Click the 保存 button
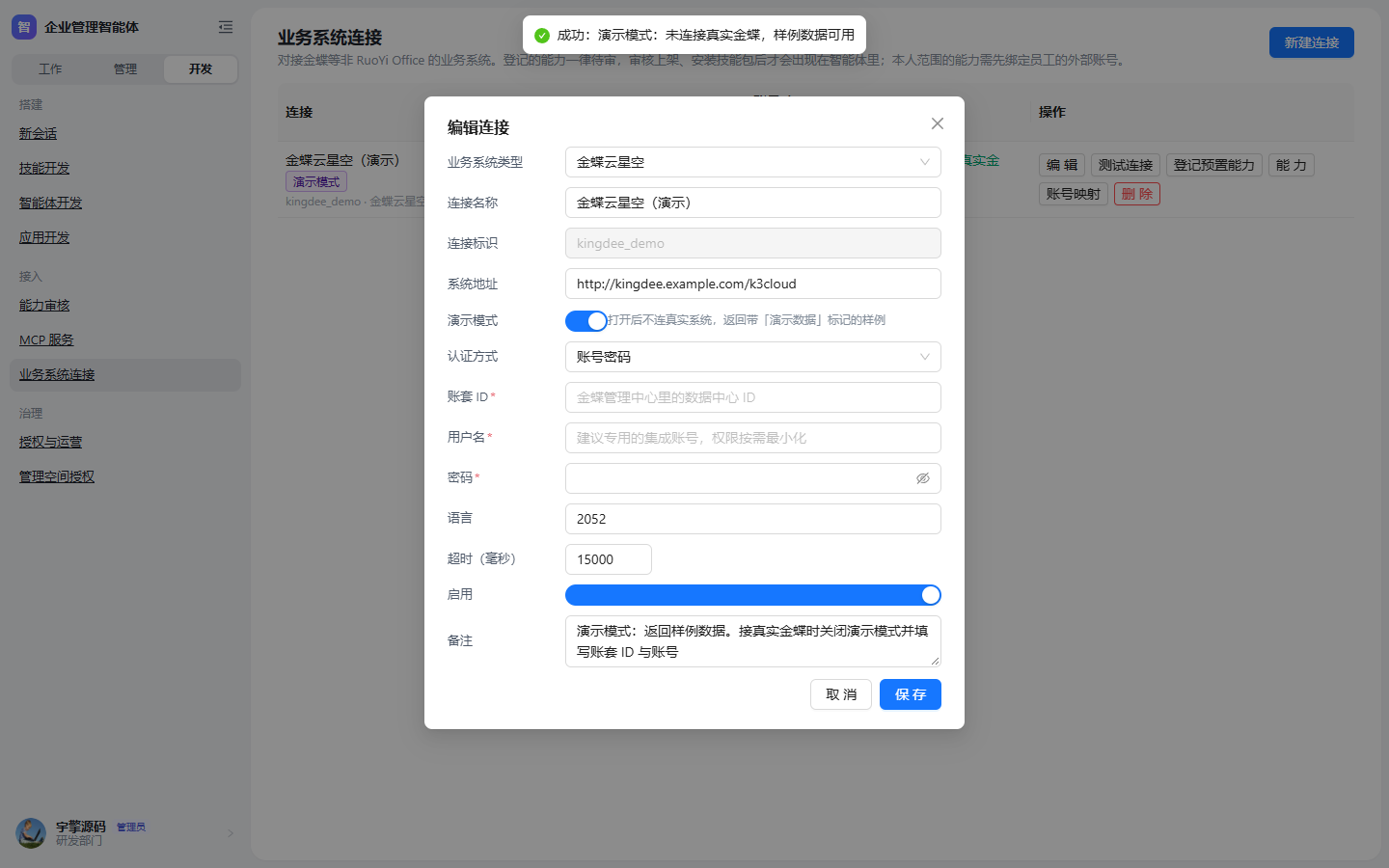This screenshot has height=868, width=1389. 911,694
